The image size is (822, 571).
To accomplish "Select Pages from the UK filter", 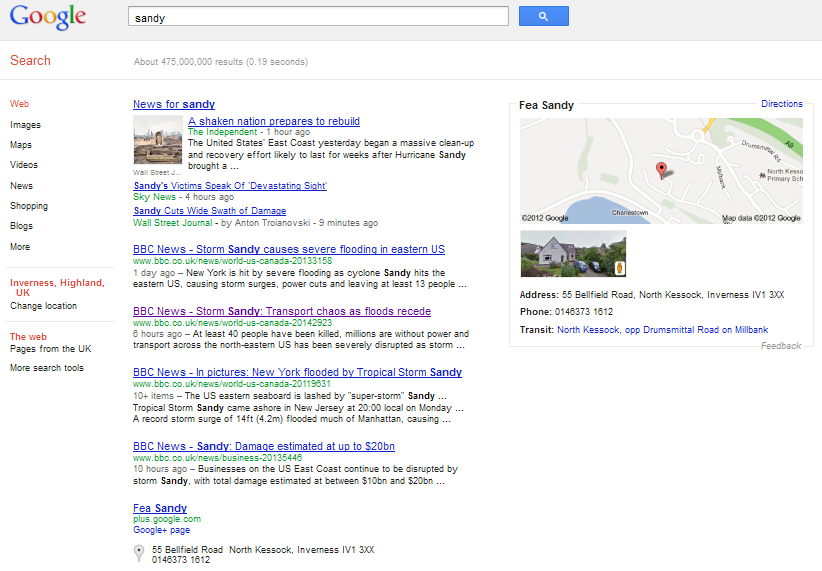I will pos(50,349).
